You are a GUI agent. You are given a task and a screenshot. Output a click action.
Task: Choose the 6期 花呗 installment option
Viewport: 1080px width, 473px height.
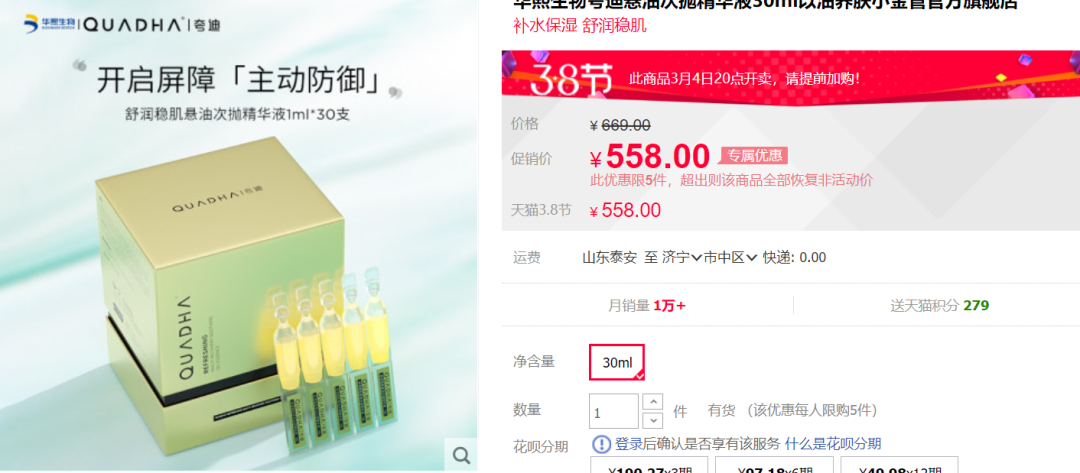click(x=774, y=465)
